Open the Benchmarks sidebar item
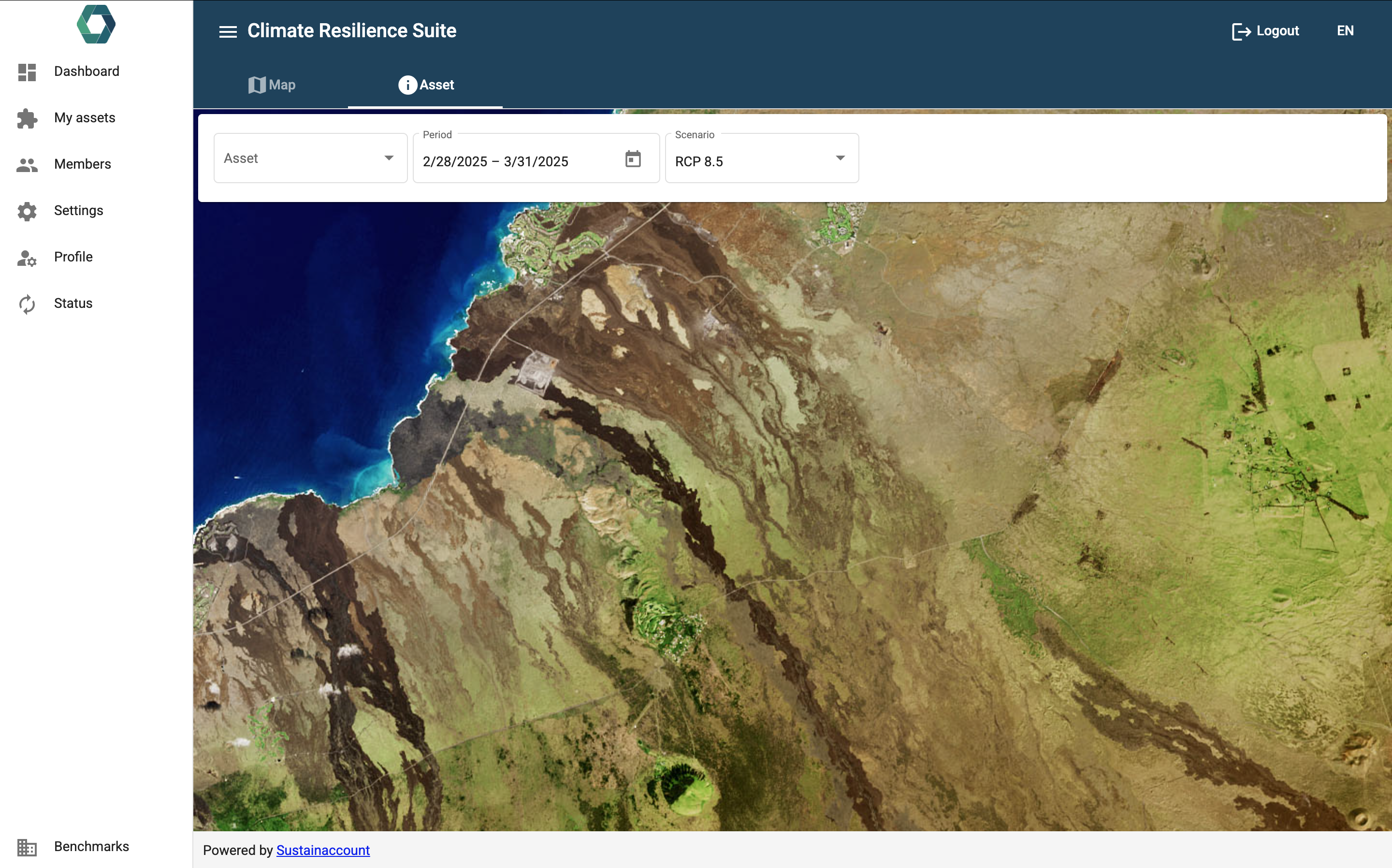Viewport: 1392px width, 868px height. coord(91,847)
